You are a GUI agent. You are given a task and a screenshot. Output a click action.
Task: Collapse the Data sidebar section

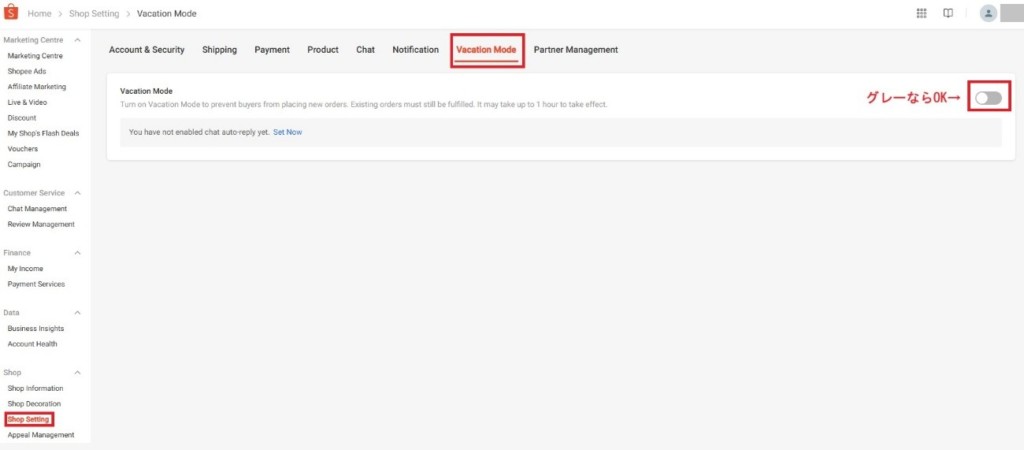78,313
